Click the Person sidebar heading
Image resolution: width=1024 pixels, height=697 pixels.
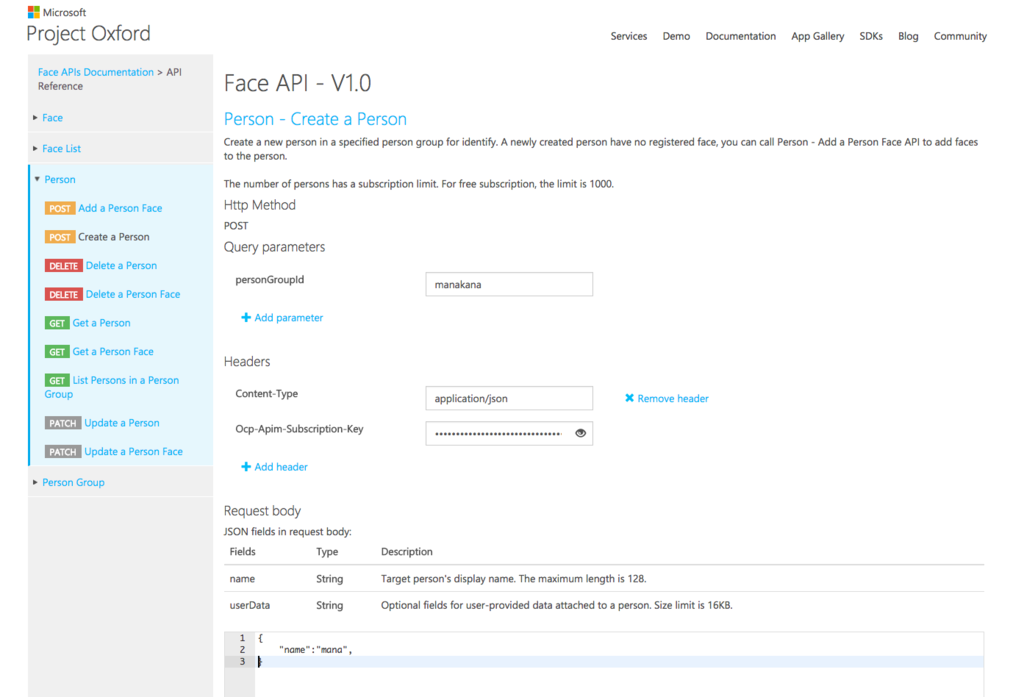59,179
